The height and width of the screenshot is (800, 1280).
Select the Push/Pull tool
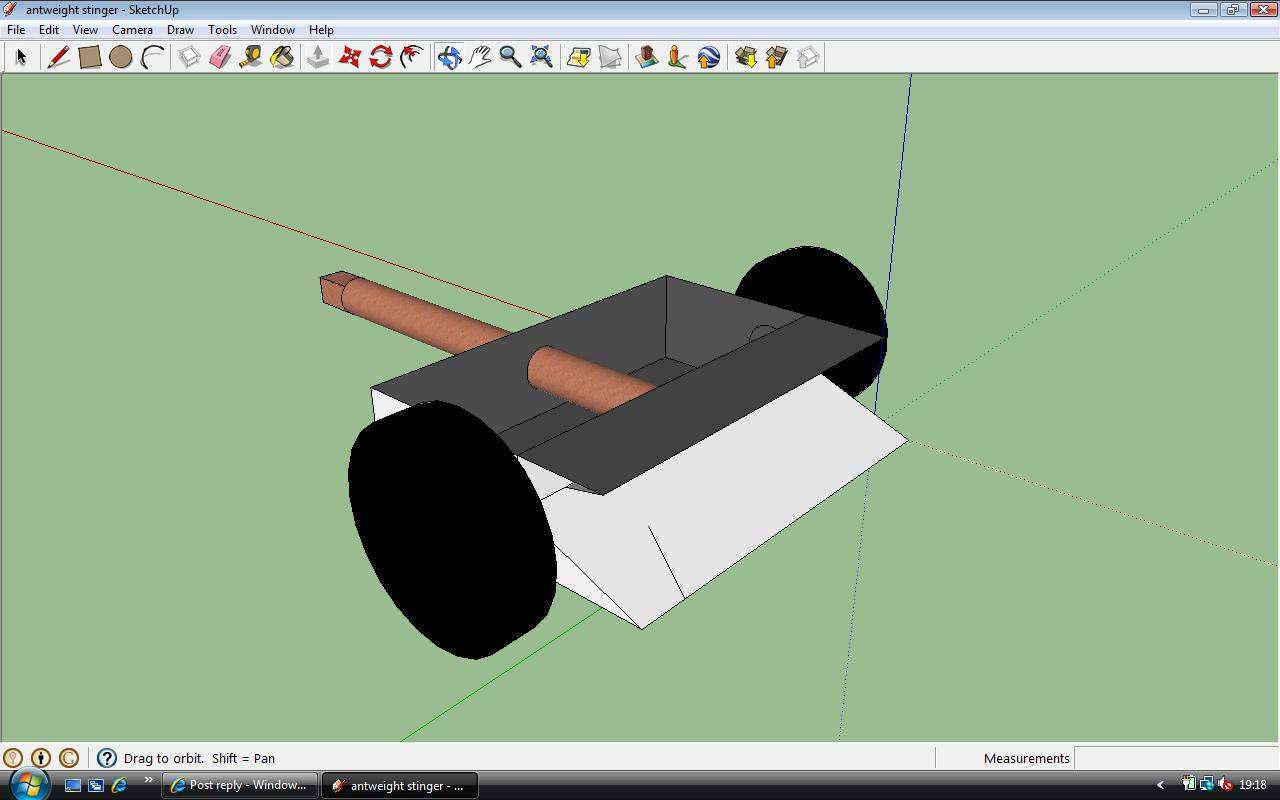[x=318, y=57]
